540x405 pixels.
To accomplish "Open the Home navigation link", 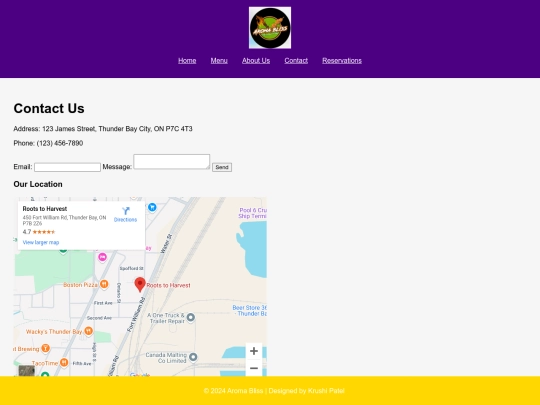I will coord(187,61).
